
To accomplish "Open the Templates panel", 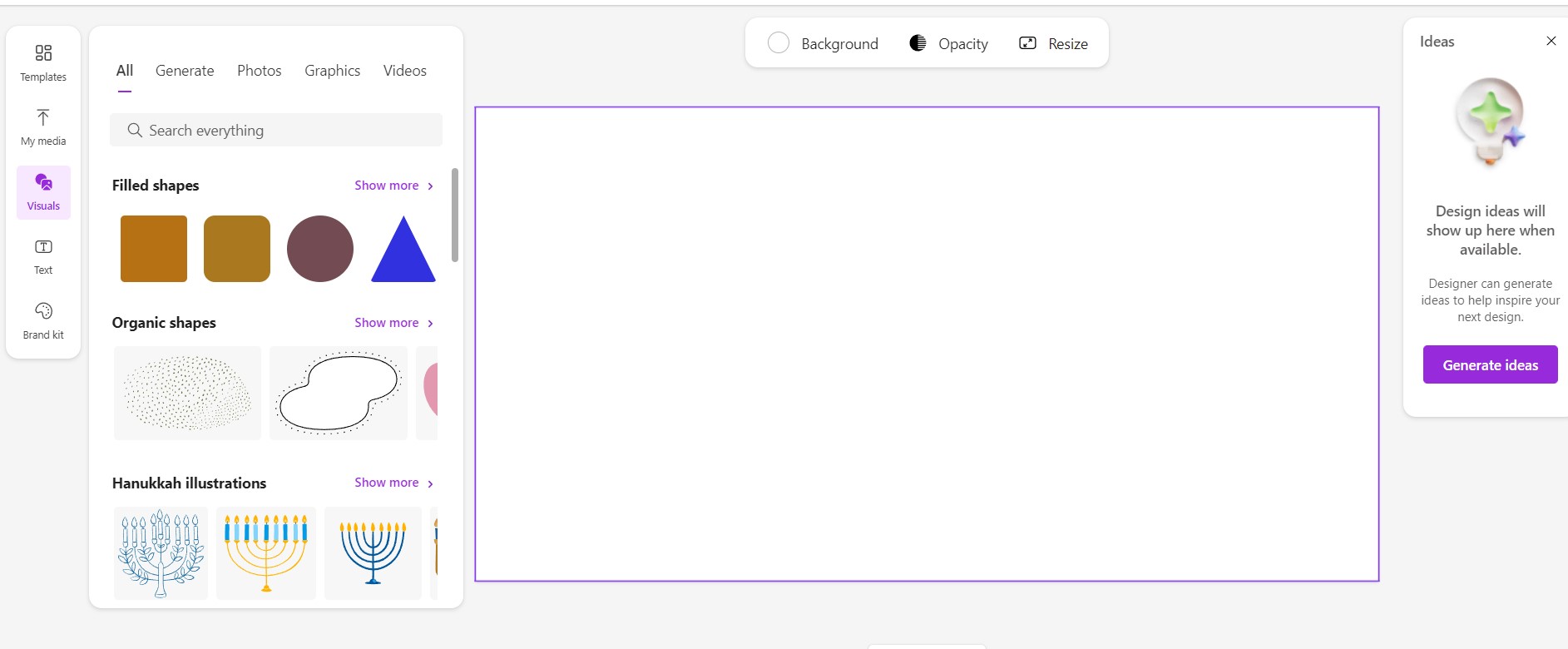I will (x=43, y=63).
